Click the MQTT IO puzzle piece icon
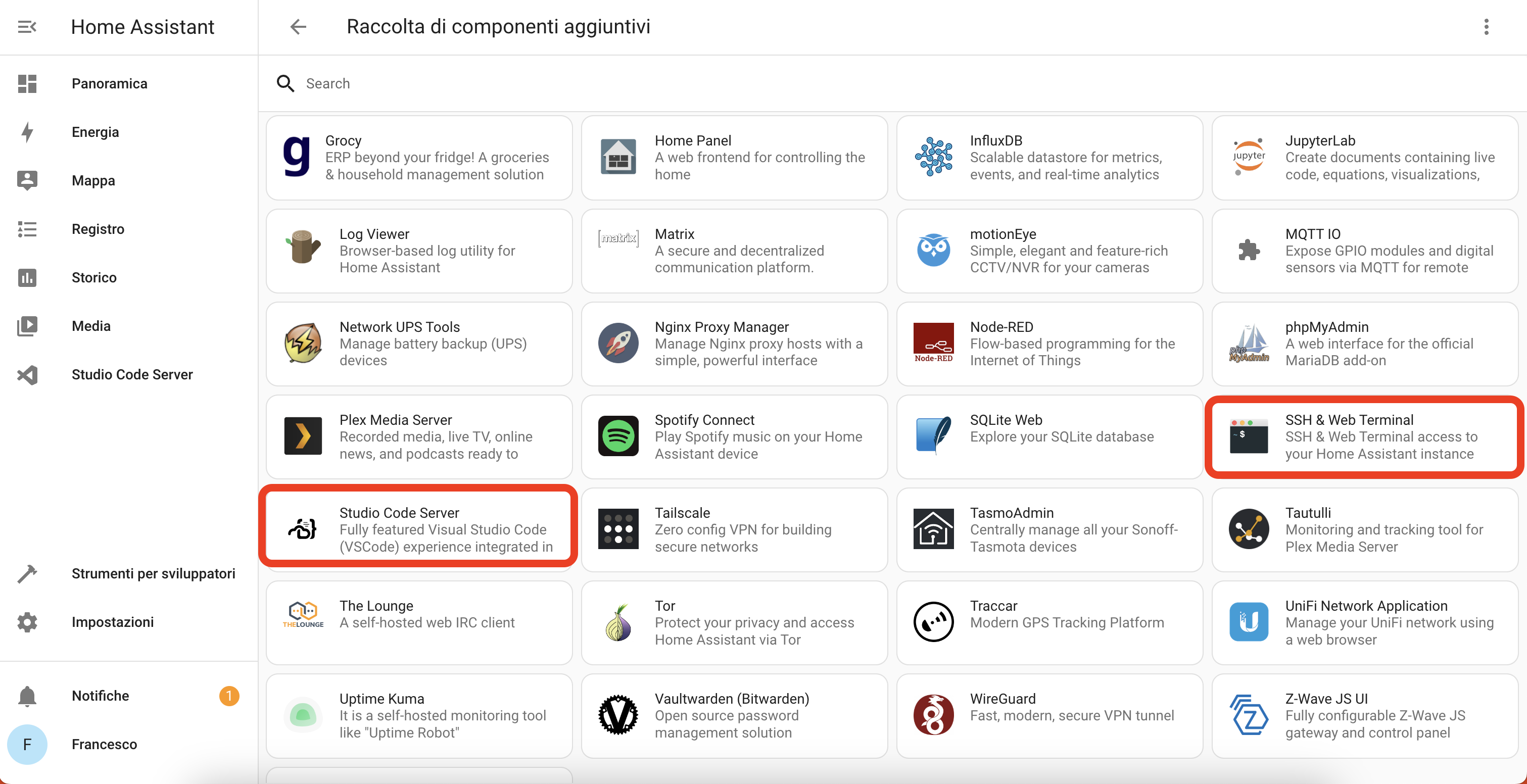1527x784 pixels. click(x=1249, y=250)
